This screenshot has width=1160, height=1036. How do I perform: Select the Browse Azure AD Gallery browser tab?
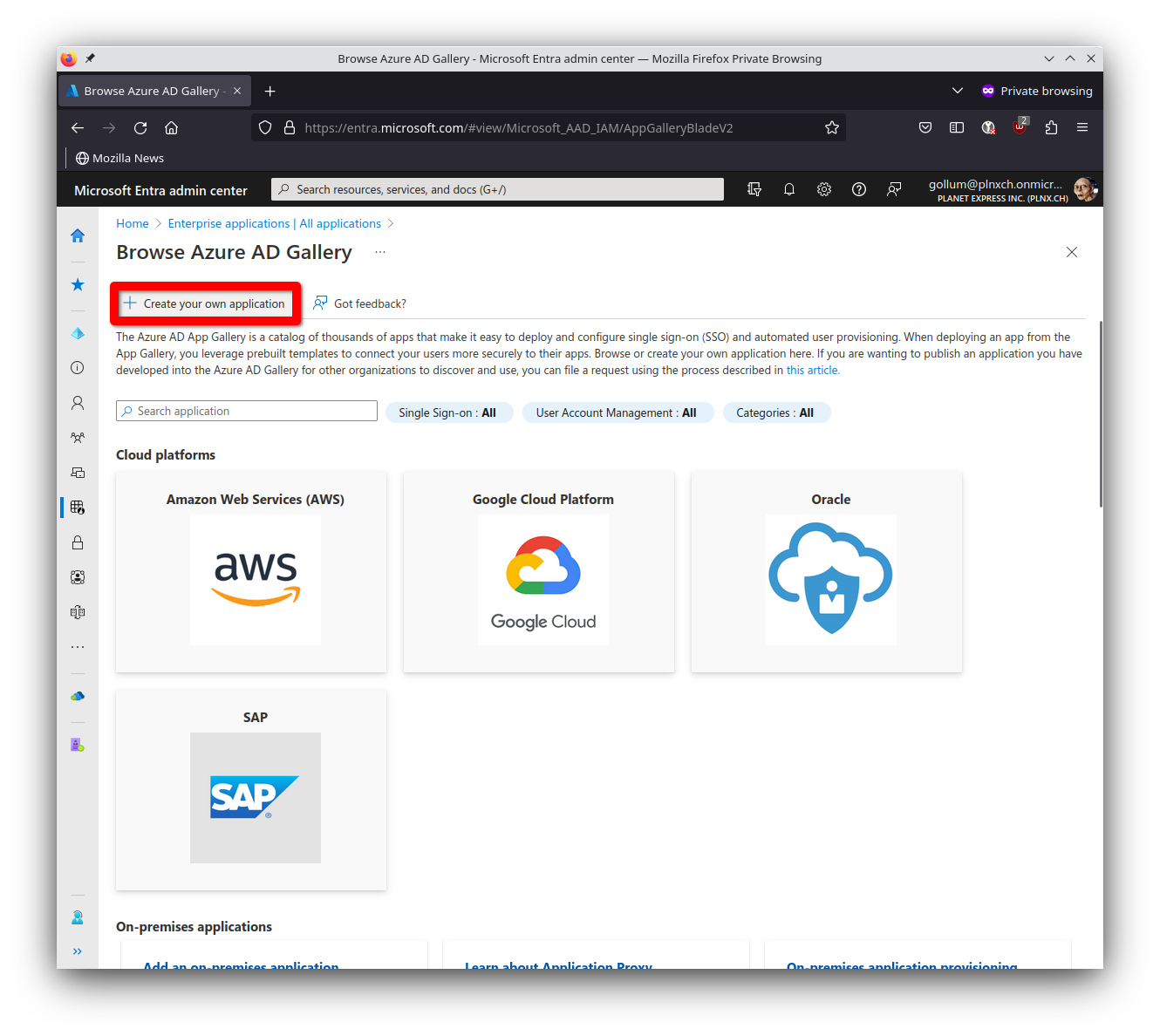(x=150, y=90)
